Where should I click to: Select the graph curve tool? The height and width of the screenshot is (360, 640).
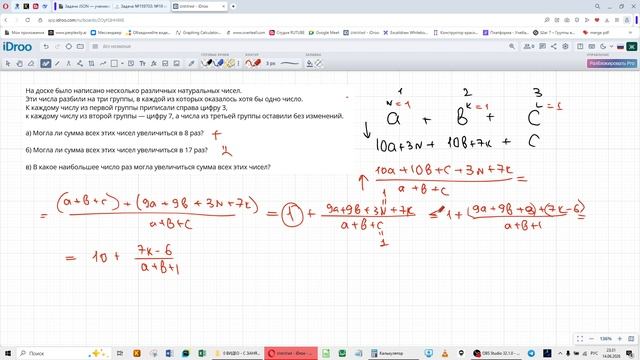[x=103, y=63]
